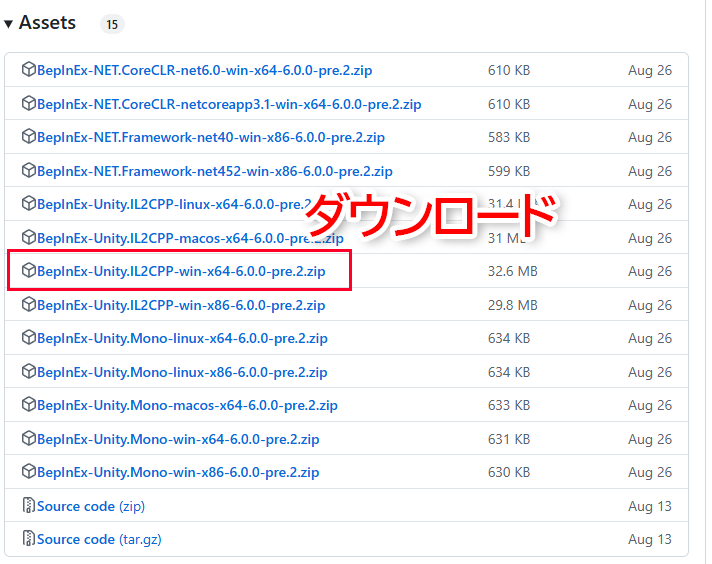Viewport: 712px width, 564px height.
Task: Click the 29.8 MB file size
Action: 513,306
